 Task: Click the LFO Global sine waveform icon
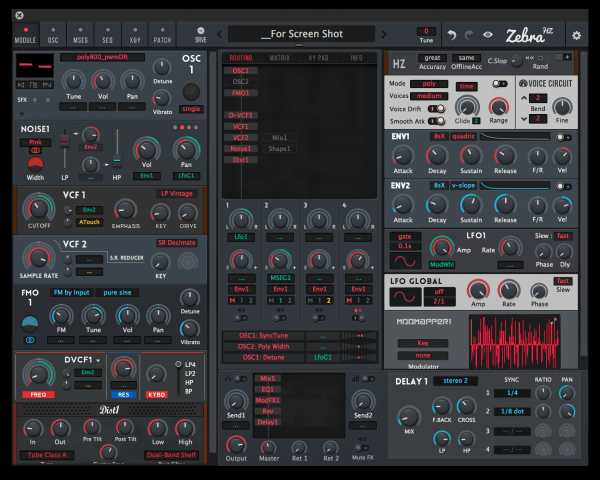point(405,297)
